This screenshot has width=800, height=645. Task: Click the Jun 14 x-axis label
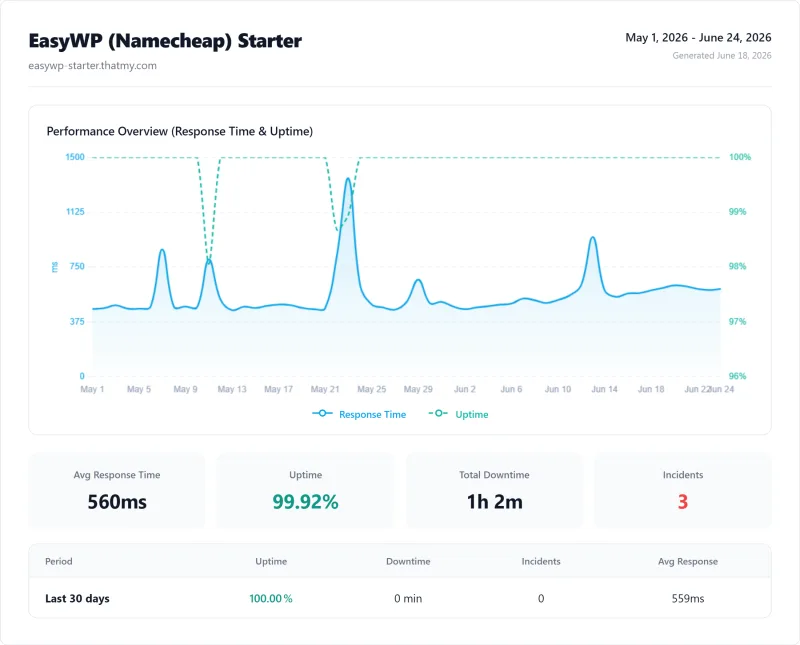(x=605, y=389)
